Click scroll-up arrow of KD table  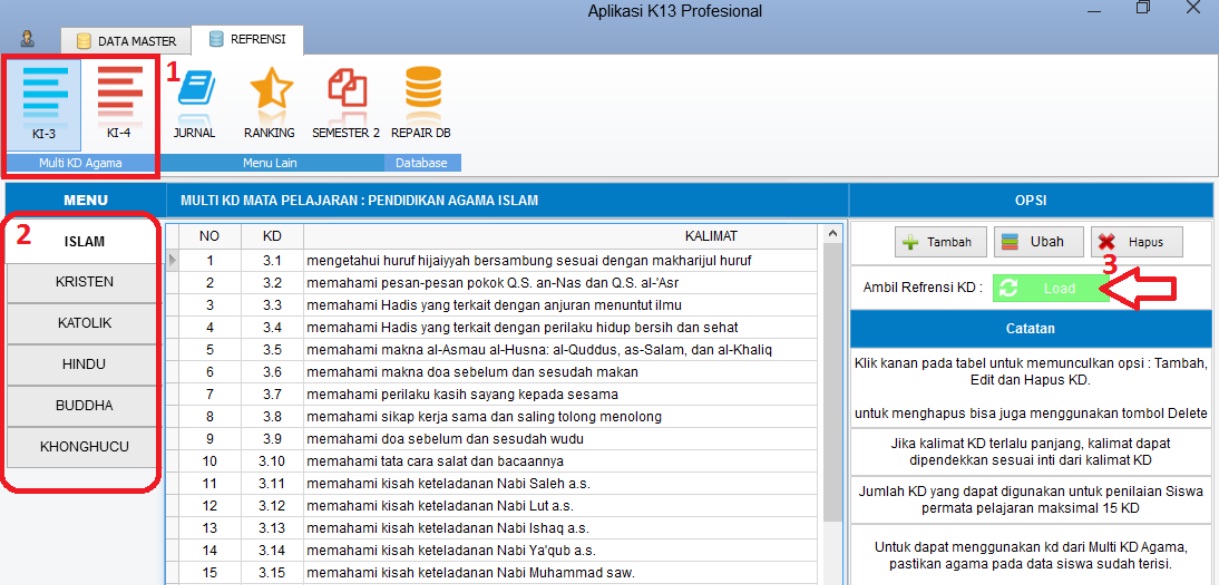click(x=832, y=234)
